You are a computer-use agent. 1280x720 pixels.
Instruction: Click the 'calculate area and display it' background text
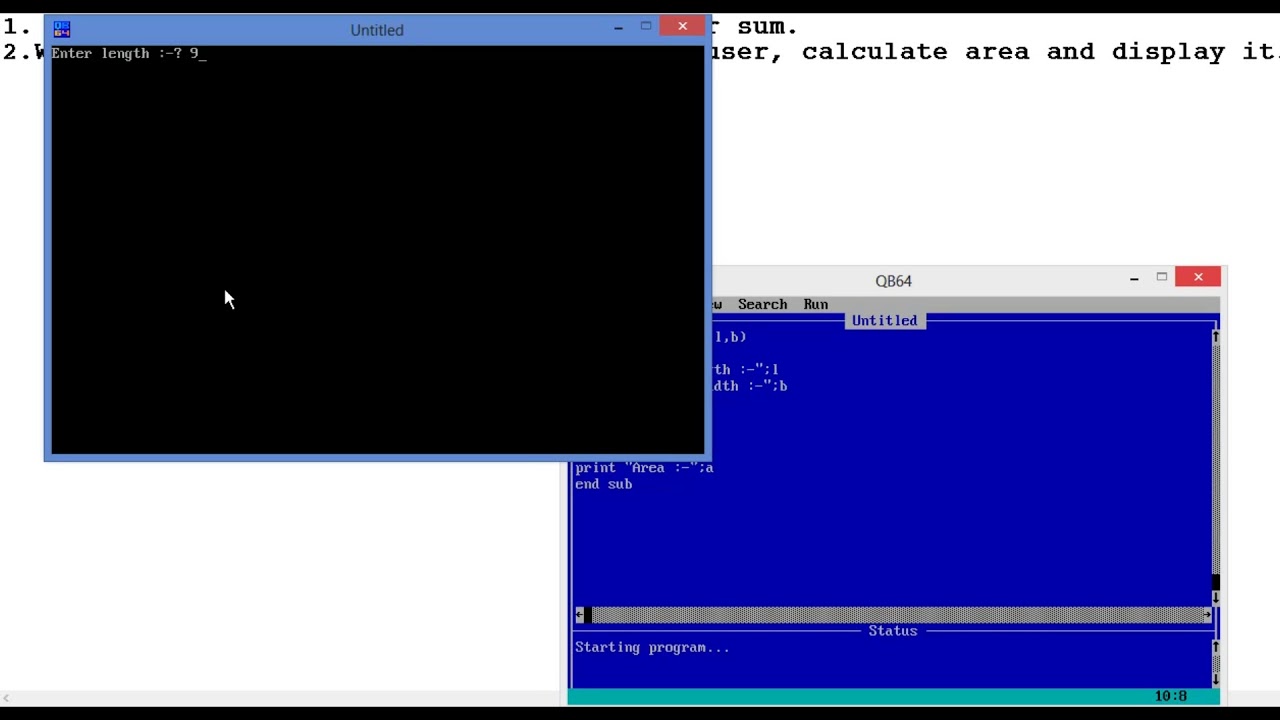pos(1038,51)
